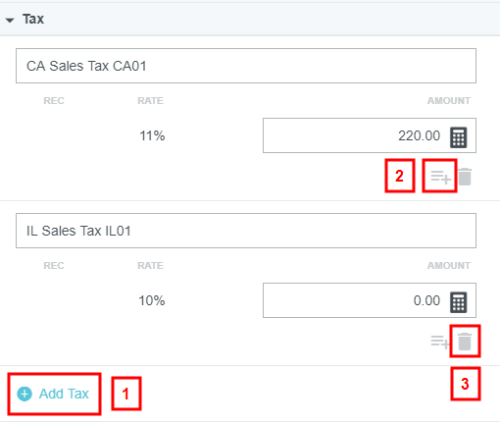This screenshot has height=423, width=500.
Task: Collapse the Tax section arrow
Action: [x=10, y=20]
